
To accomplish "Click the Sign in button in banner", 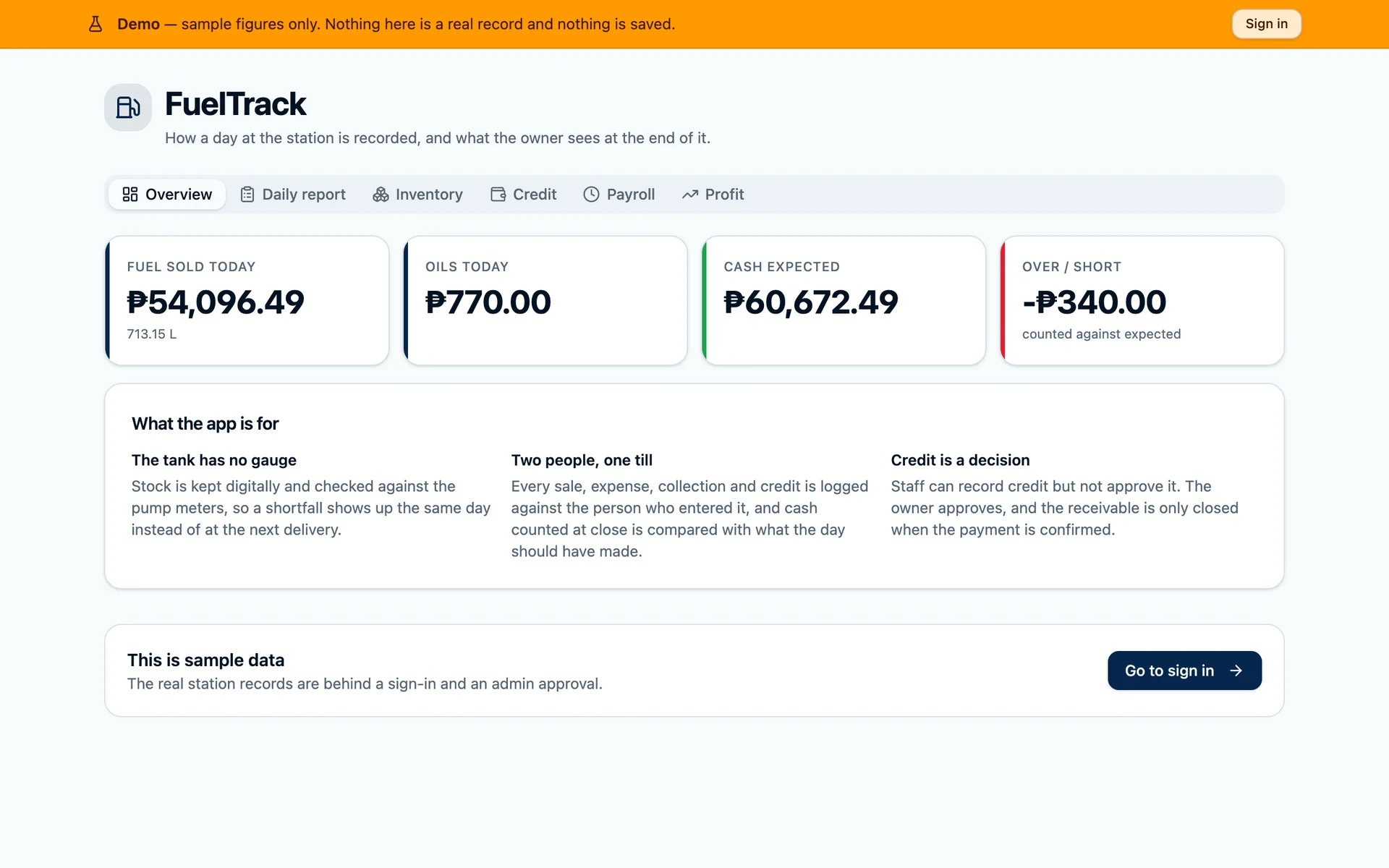I will (1267, 24).
